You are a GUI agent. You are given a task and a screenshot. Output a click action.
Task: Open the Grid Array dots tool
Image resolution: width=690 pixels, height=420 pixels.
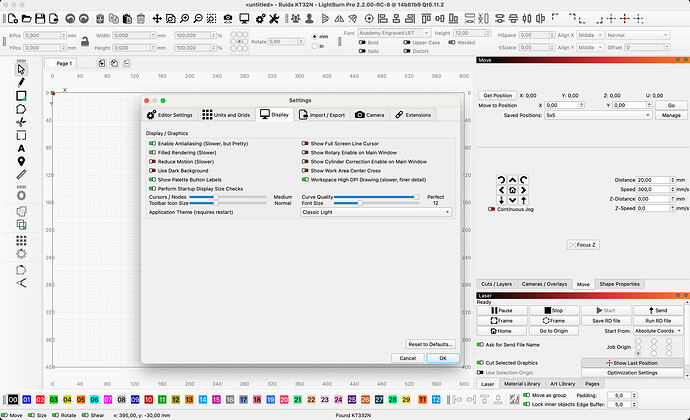click(x=21, y=240)
